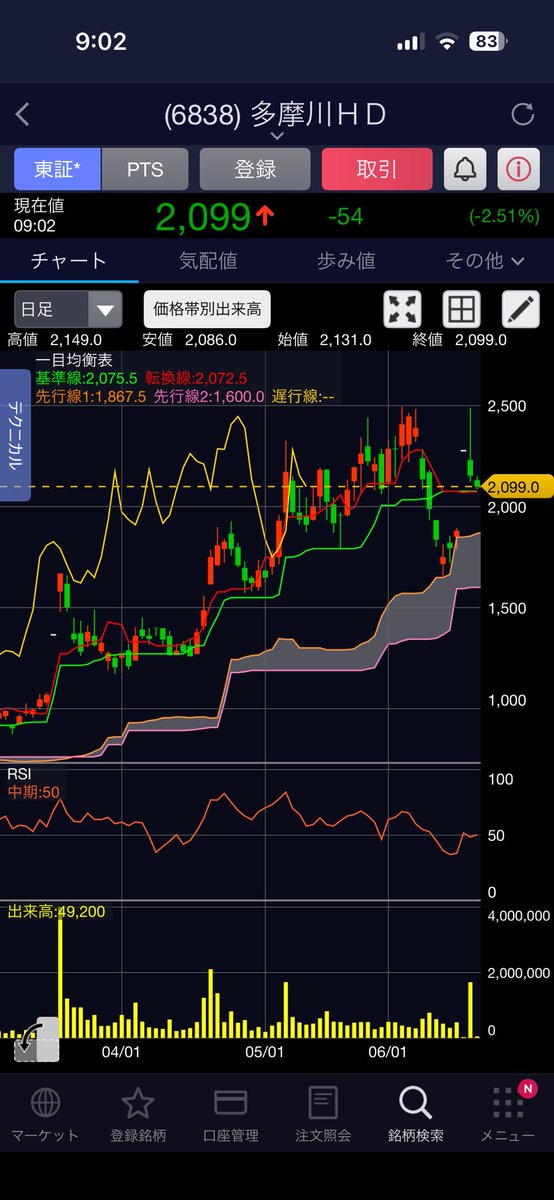Open the 日足 timeframe dropdown
This screenshot has width=554, height=1200.
(68, 309)
